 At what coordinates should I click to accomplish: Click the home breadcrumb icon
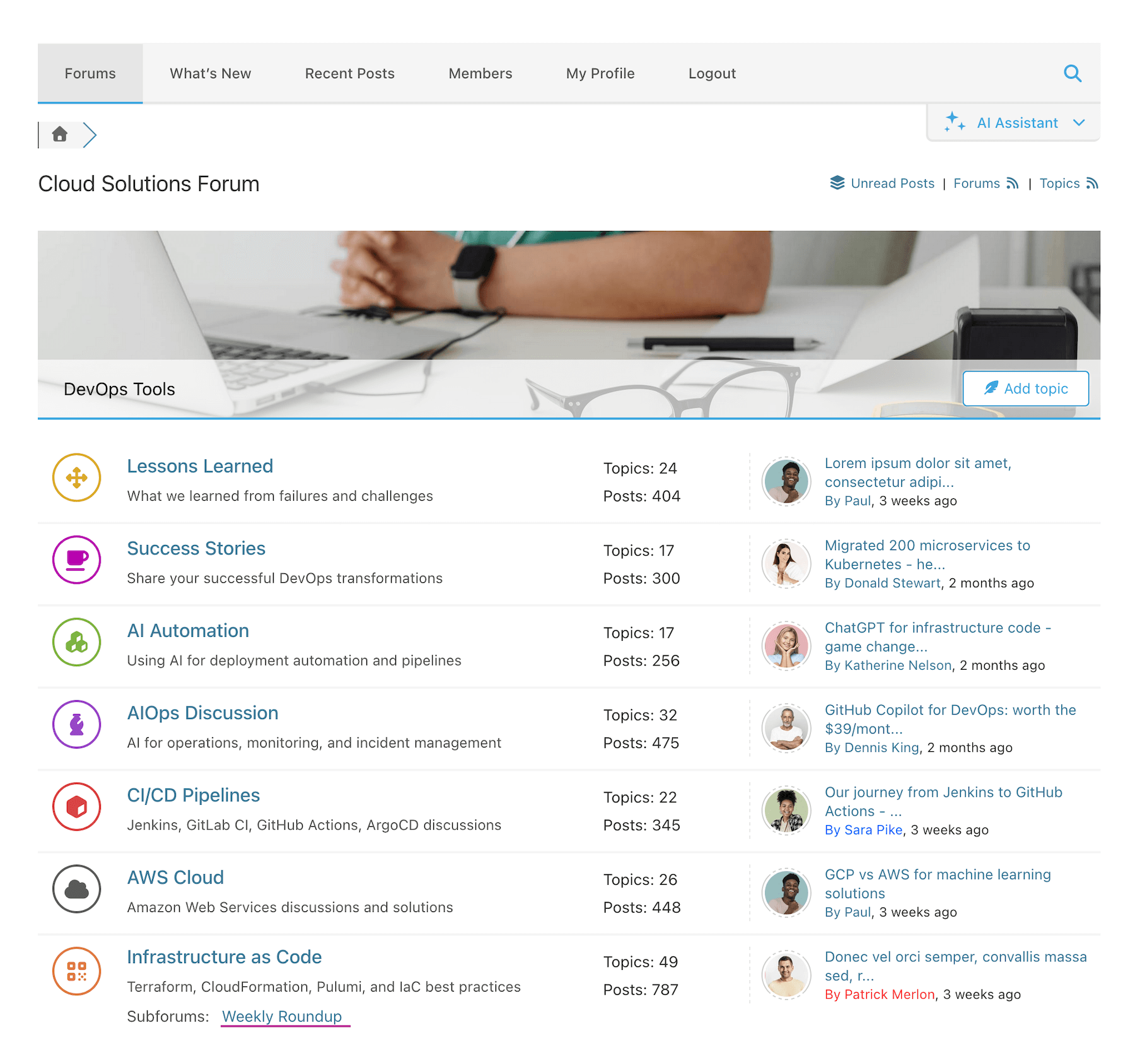61,134
